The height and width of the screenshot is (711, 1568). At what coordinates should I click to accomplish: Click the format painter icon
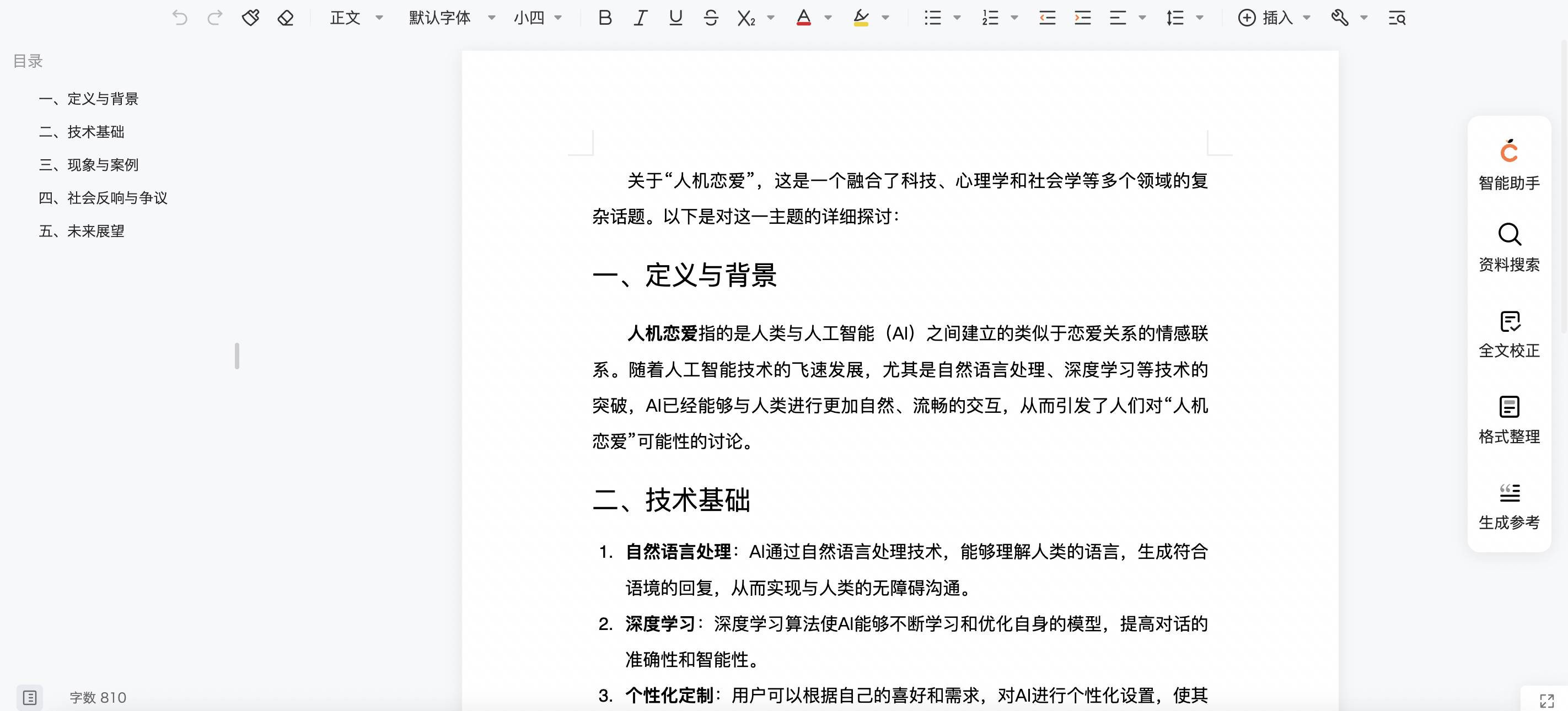tap(250, 18)
